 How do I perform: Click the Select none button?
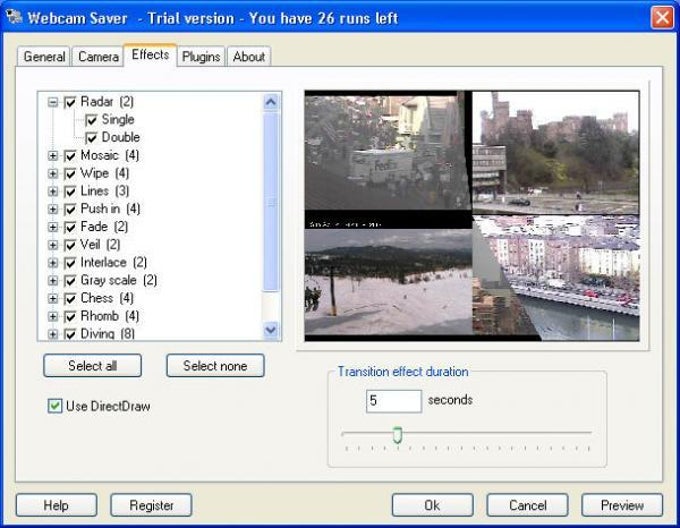click(x=215, y=365)
